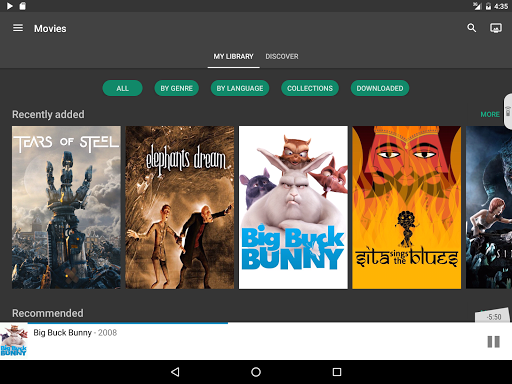The image size is (512, 384).
Task: Open the remote control side handle
Action: coord(508,111)
